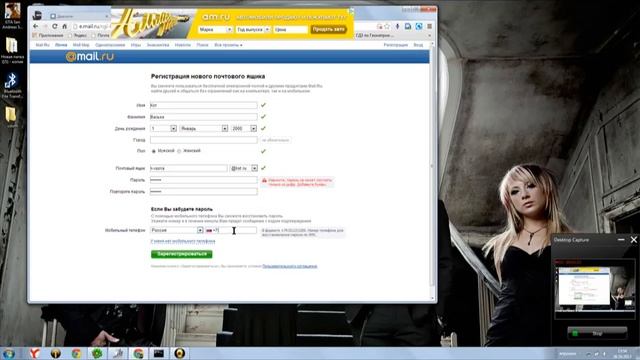This screenshot has width=640, height=360.
Task: Open the black command window taskbar icon
Action: click(x=159, y=353)
